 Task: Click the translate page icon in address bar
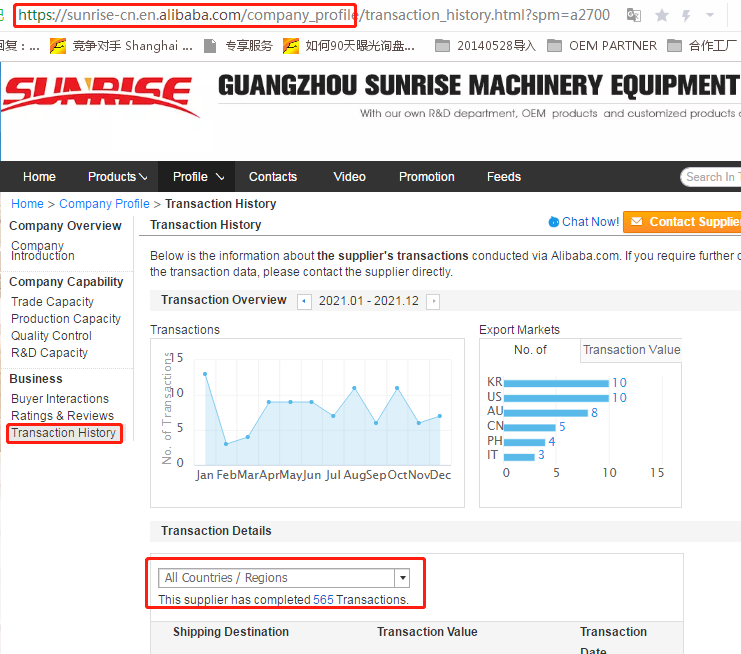[x=633, y=15]
